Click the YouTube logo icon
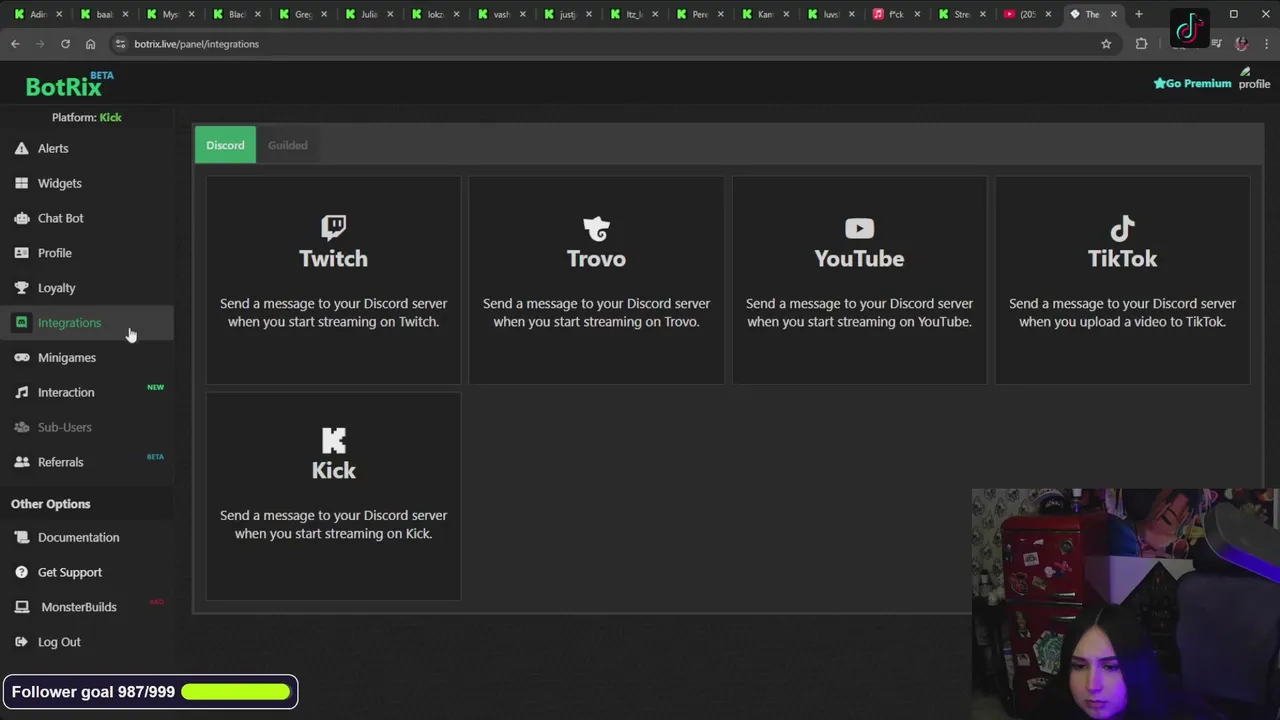Screen dimensions: 1280x720 pos(859,229)
